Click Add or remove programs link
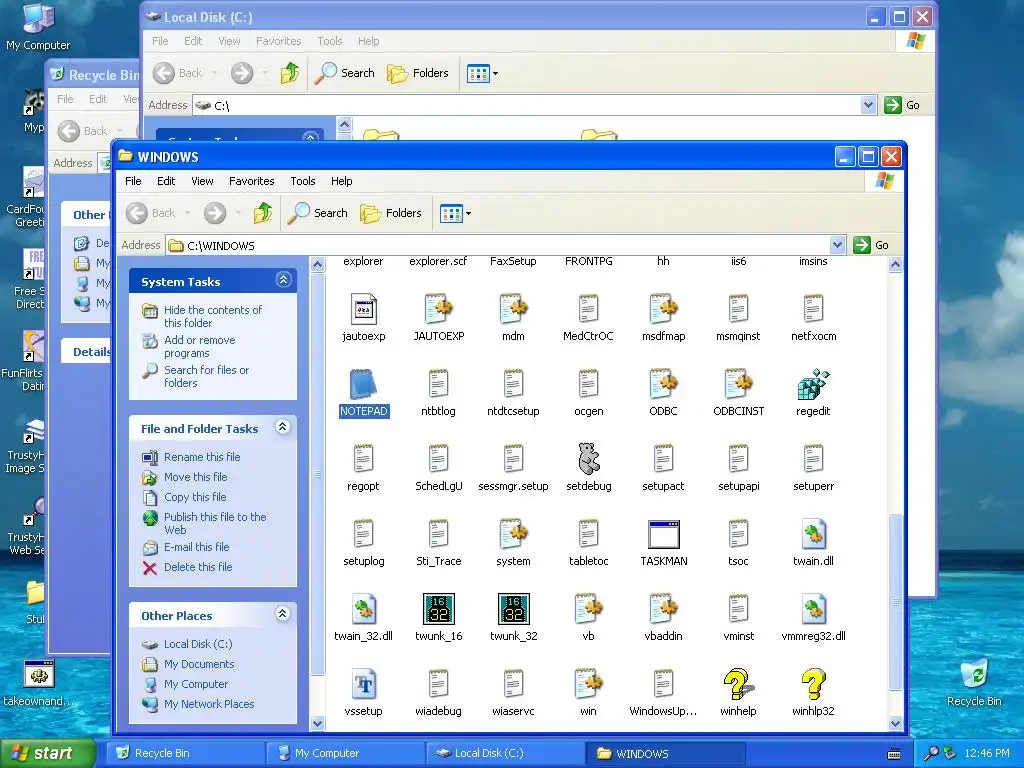Screen dimensions: 1024x768 coord(199,346)
